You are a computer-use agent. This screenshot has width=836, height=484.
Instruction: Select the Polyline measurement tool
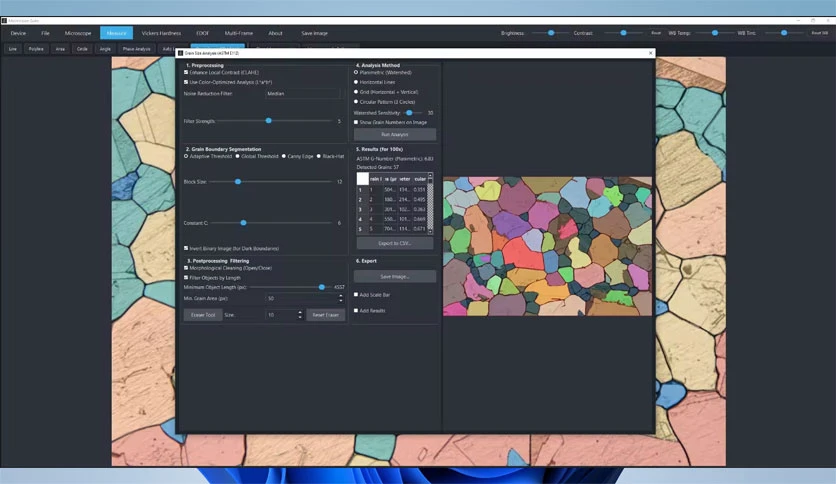click(x=36, y=49)
